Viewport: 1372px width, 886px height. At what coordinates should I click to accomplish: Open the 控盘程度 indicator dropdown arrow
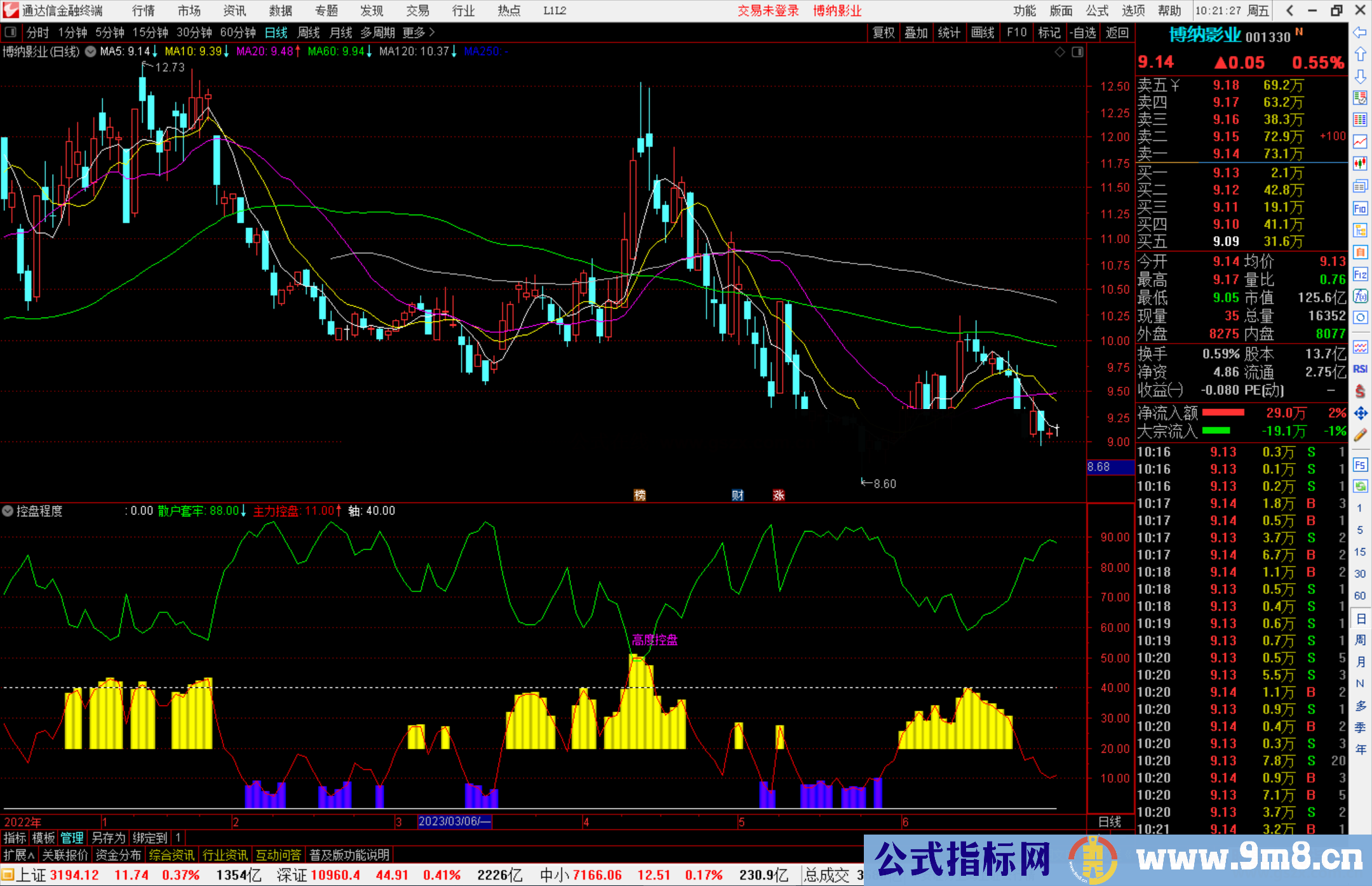8,511
